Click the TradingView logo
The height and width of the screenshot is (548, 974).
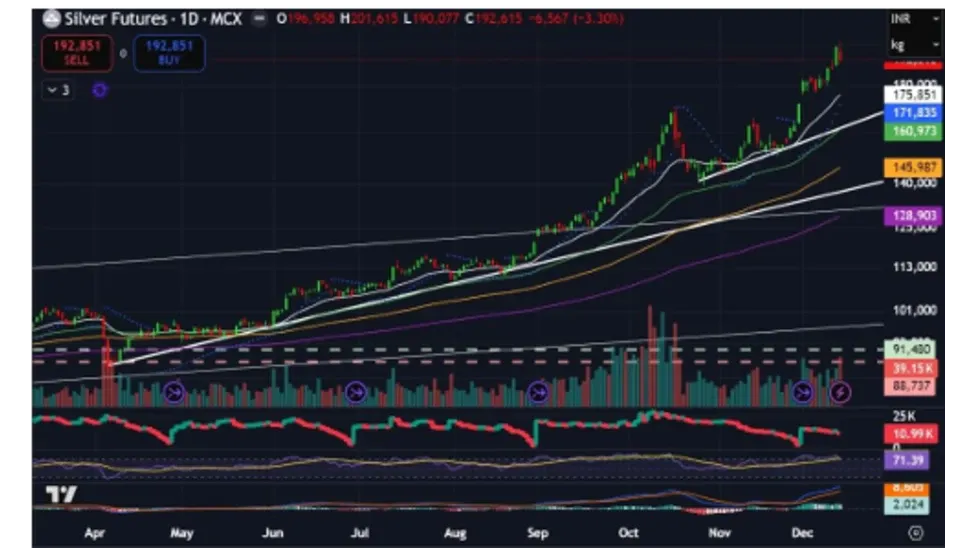(x=61, y=495)
